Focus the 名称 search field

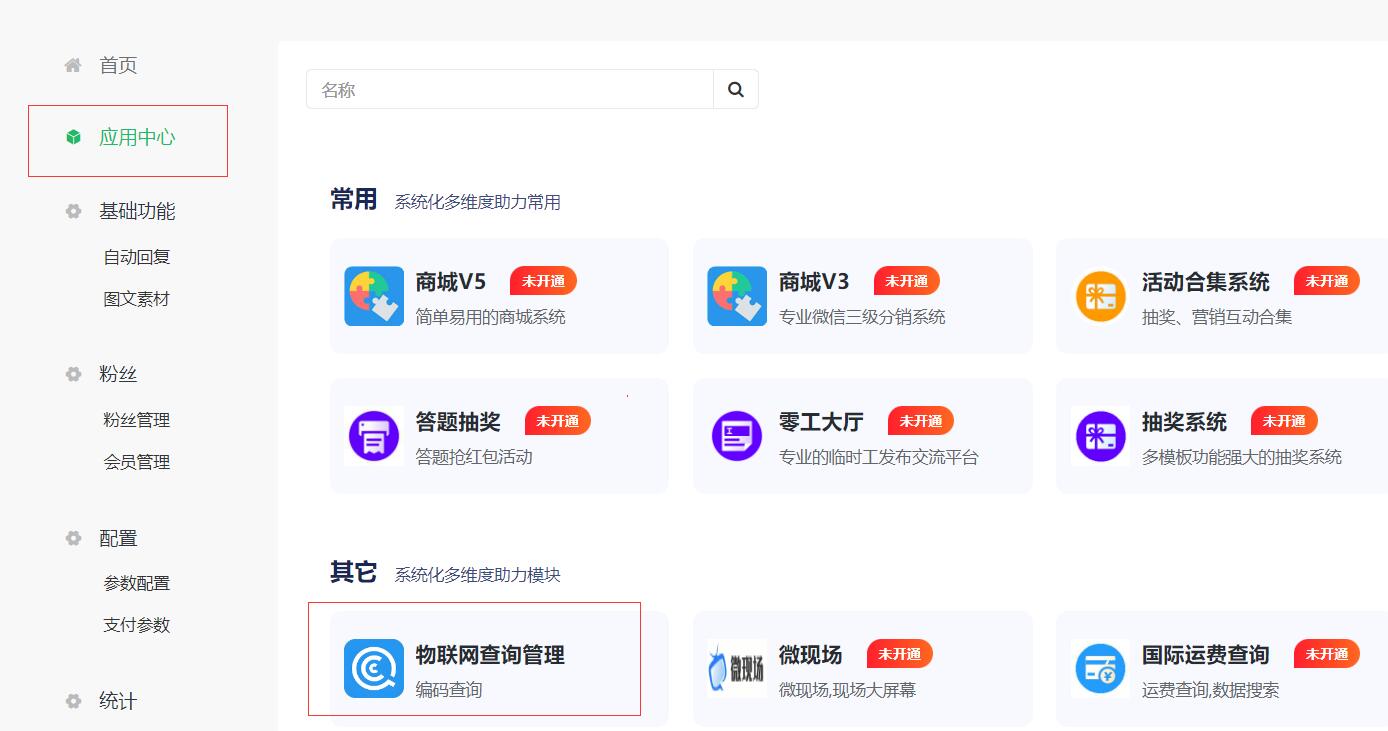point(510,89)
